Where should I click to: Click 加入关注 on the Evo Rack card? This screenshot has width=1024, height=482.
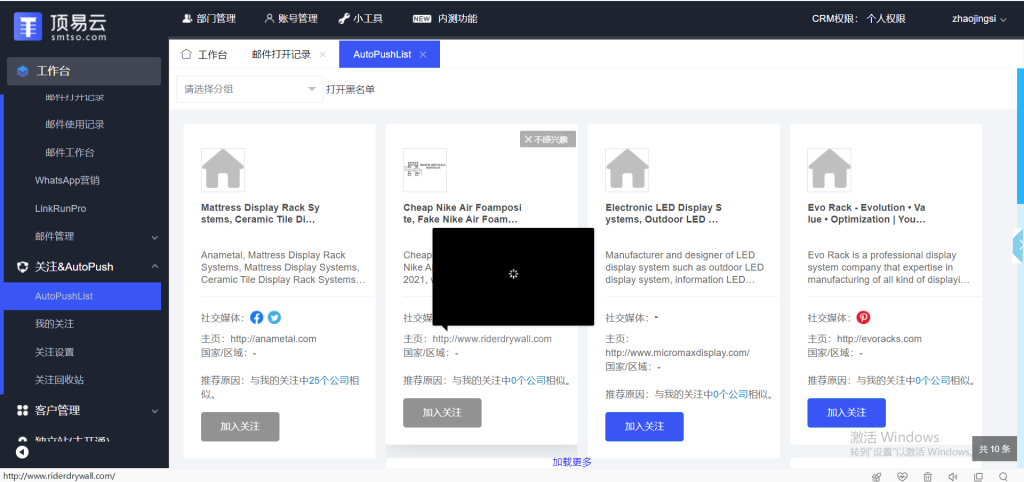pos(846,412)
